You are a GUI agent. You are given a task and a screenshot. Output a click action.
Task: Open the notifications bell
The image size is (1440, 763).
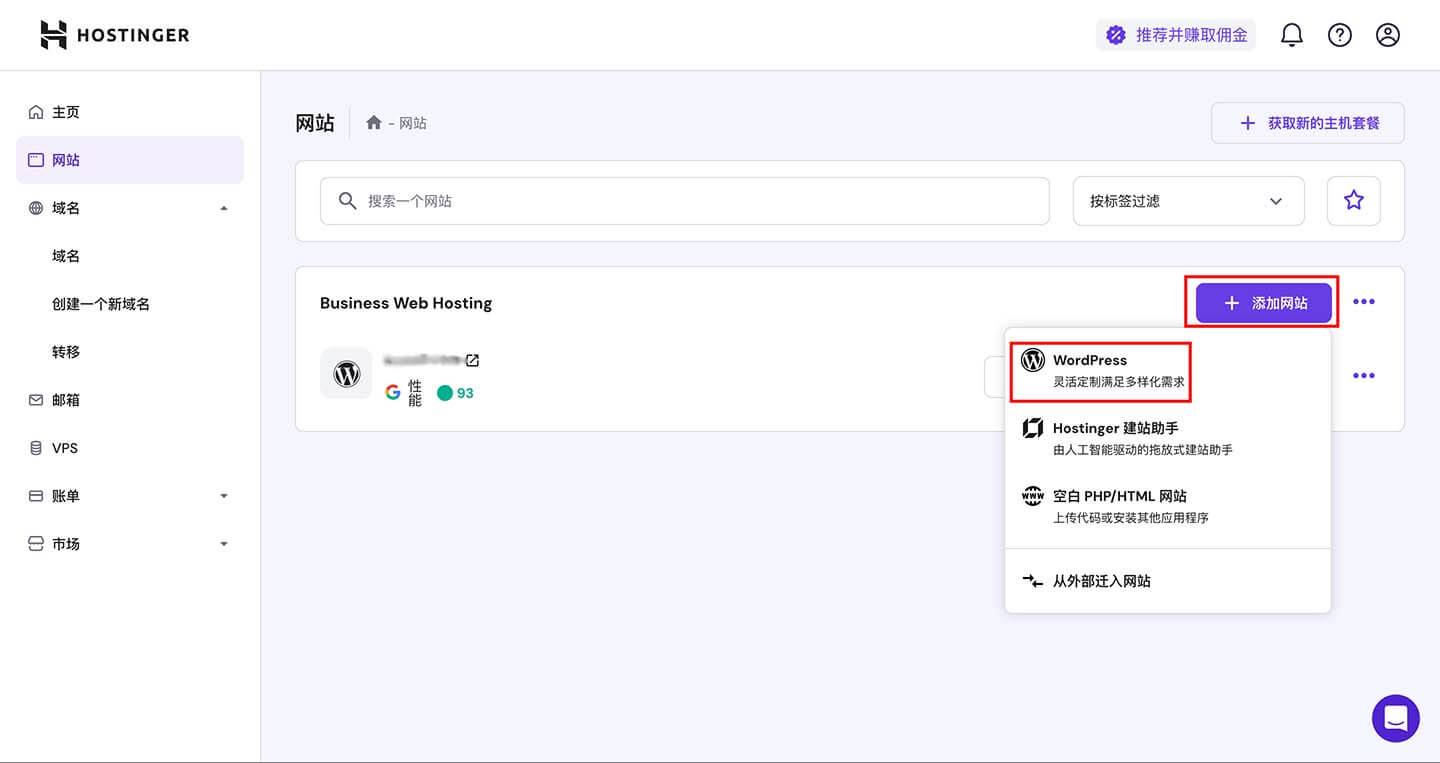point(1292,35)
